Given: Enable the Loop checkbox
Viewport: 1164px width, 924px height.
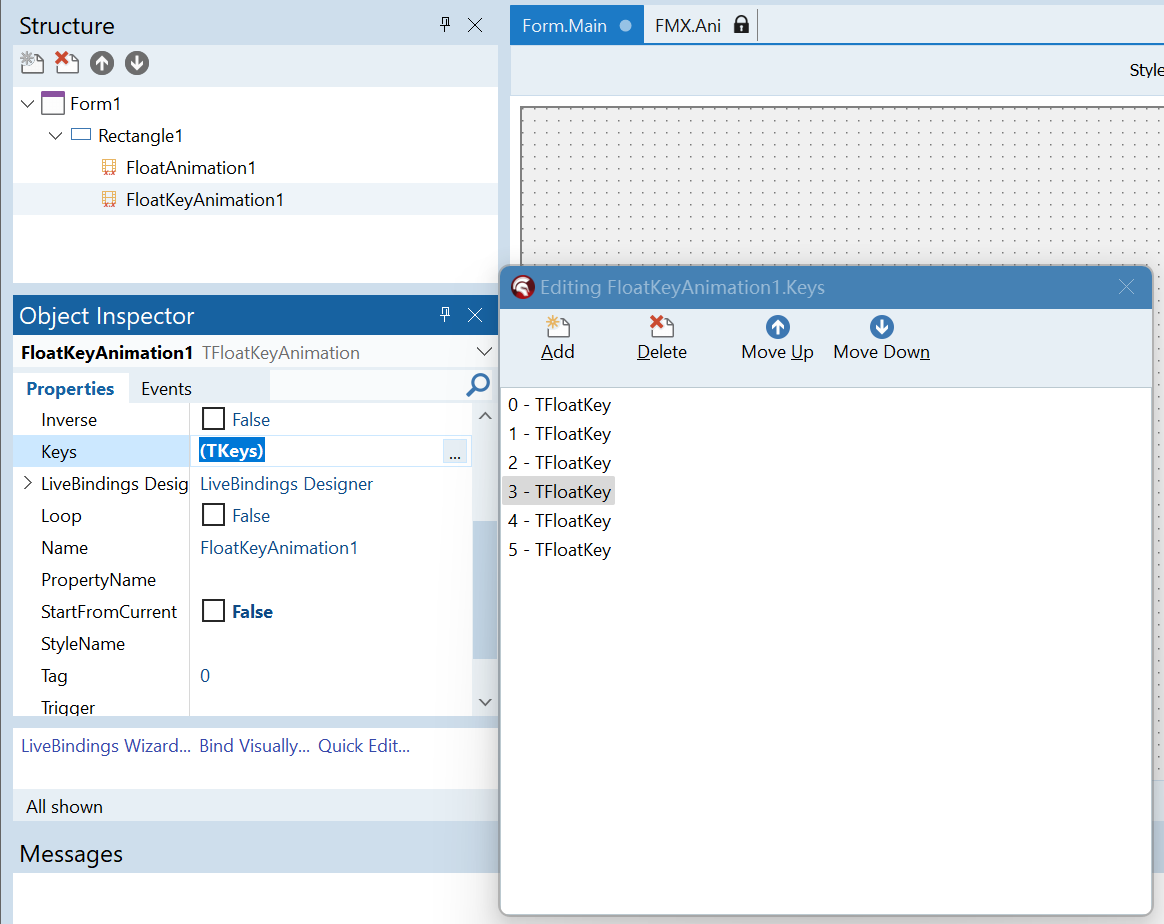Looking at the screenshot, I should (x=213, y=515).
